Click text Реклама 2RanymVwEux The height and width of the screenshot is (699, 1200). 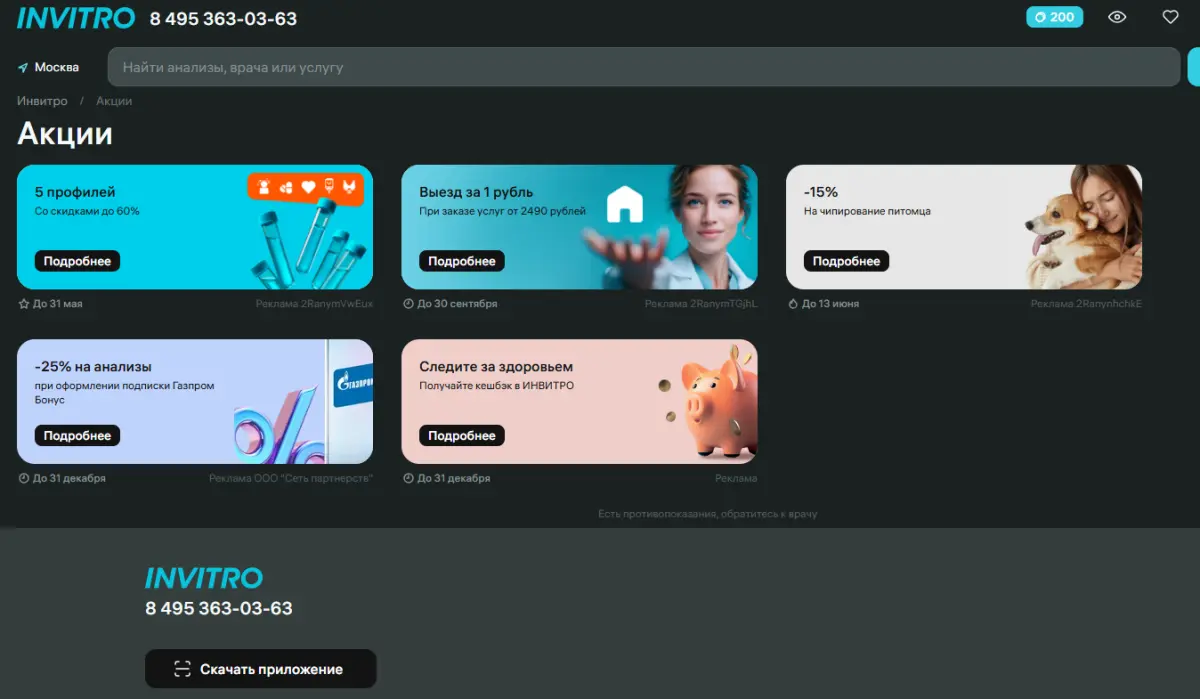(x=314, y=303)
